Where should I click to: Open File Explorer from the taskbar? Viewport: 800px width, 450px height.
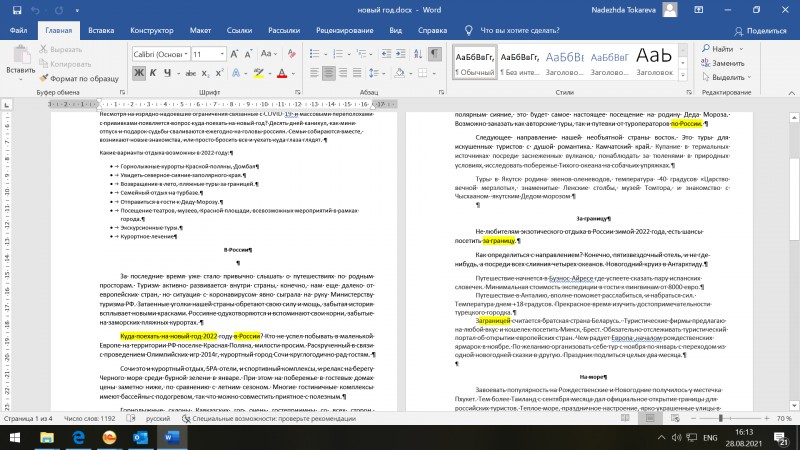click(x=47, y=438)
